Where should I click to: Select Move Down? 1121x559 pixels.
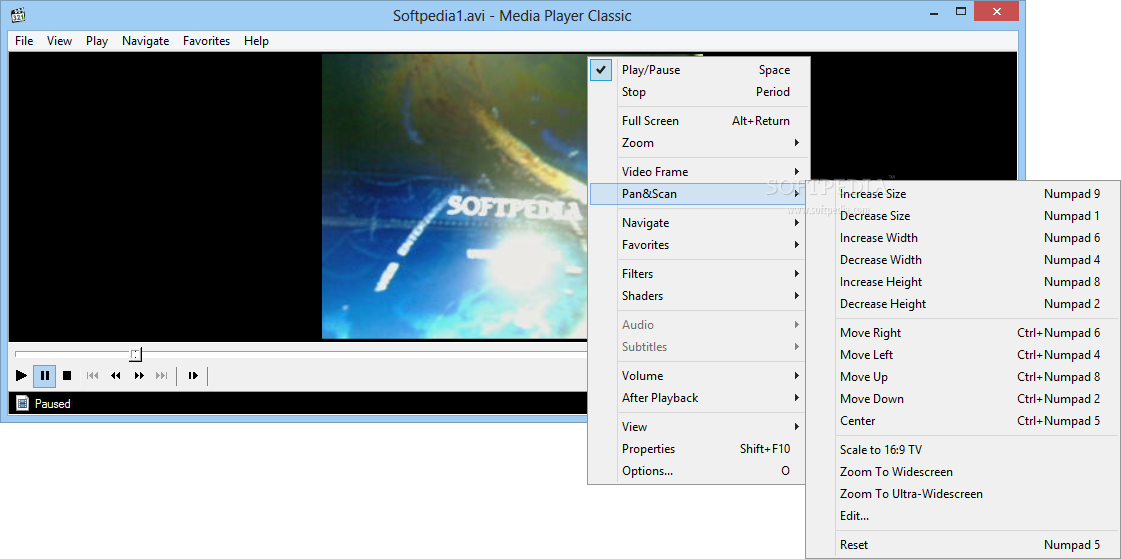[963, 399]
